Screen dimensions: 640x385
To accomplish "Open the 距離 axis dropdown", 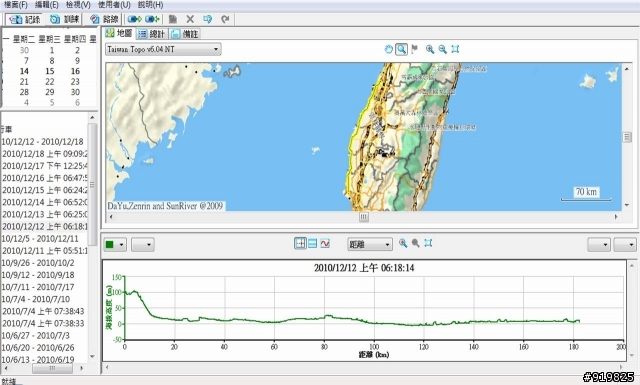I will 370,245.
